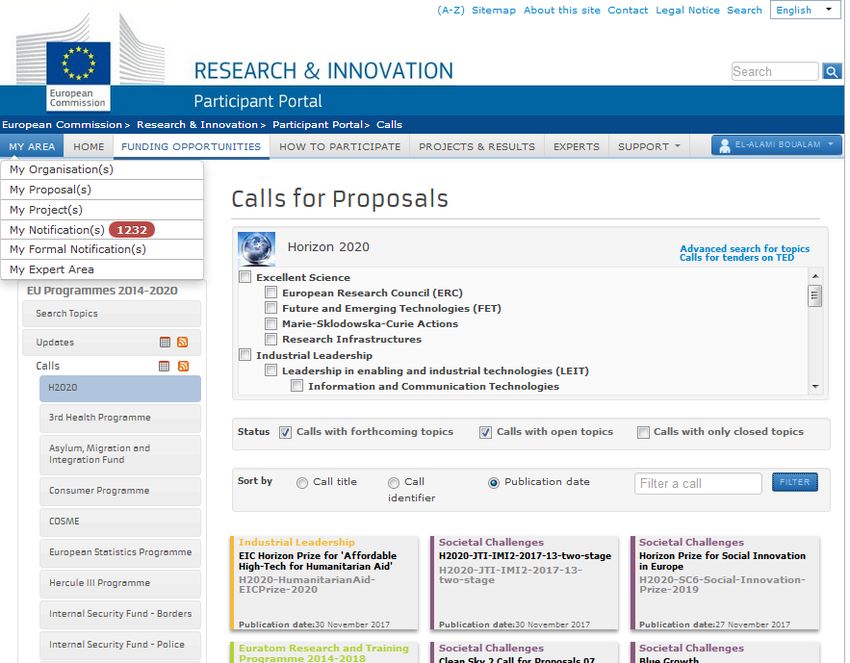Sort by Call title radio button
Screen dimensions: 850x663
coord(302,482)
